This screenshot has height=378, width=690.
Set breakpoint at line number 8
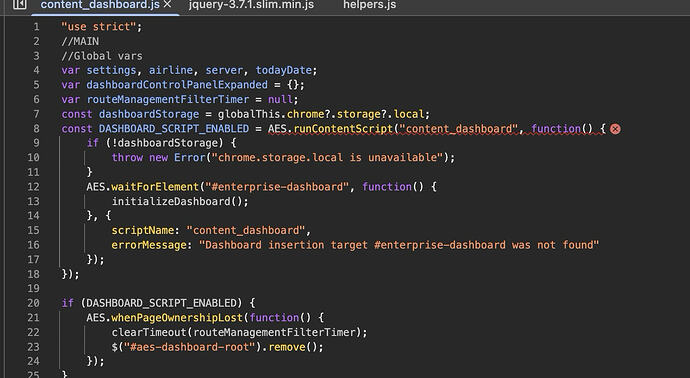37,129
